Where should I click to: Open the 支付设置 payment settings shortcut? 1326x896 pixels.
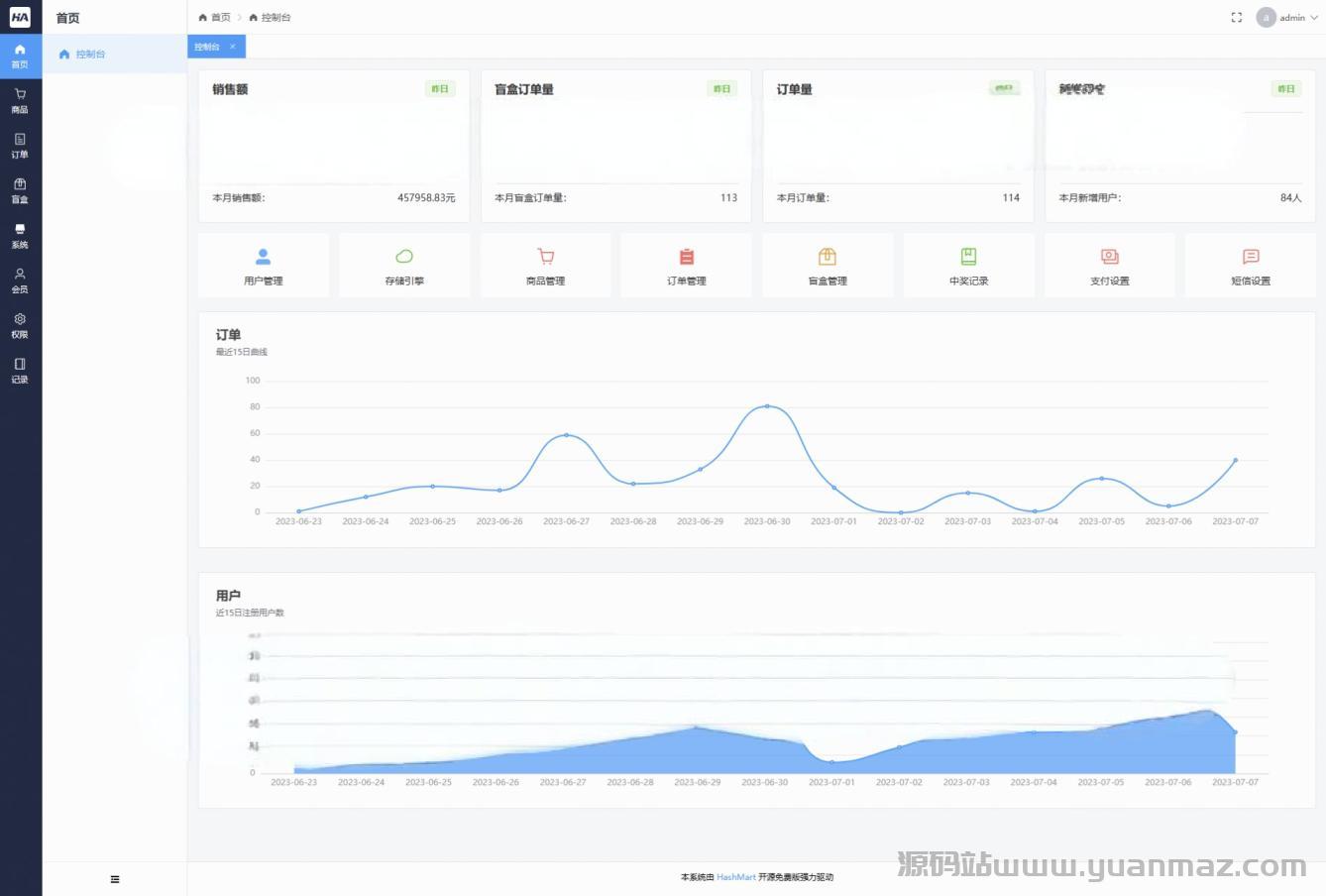(x=1109, y=266)
